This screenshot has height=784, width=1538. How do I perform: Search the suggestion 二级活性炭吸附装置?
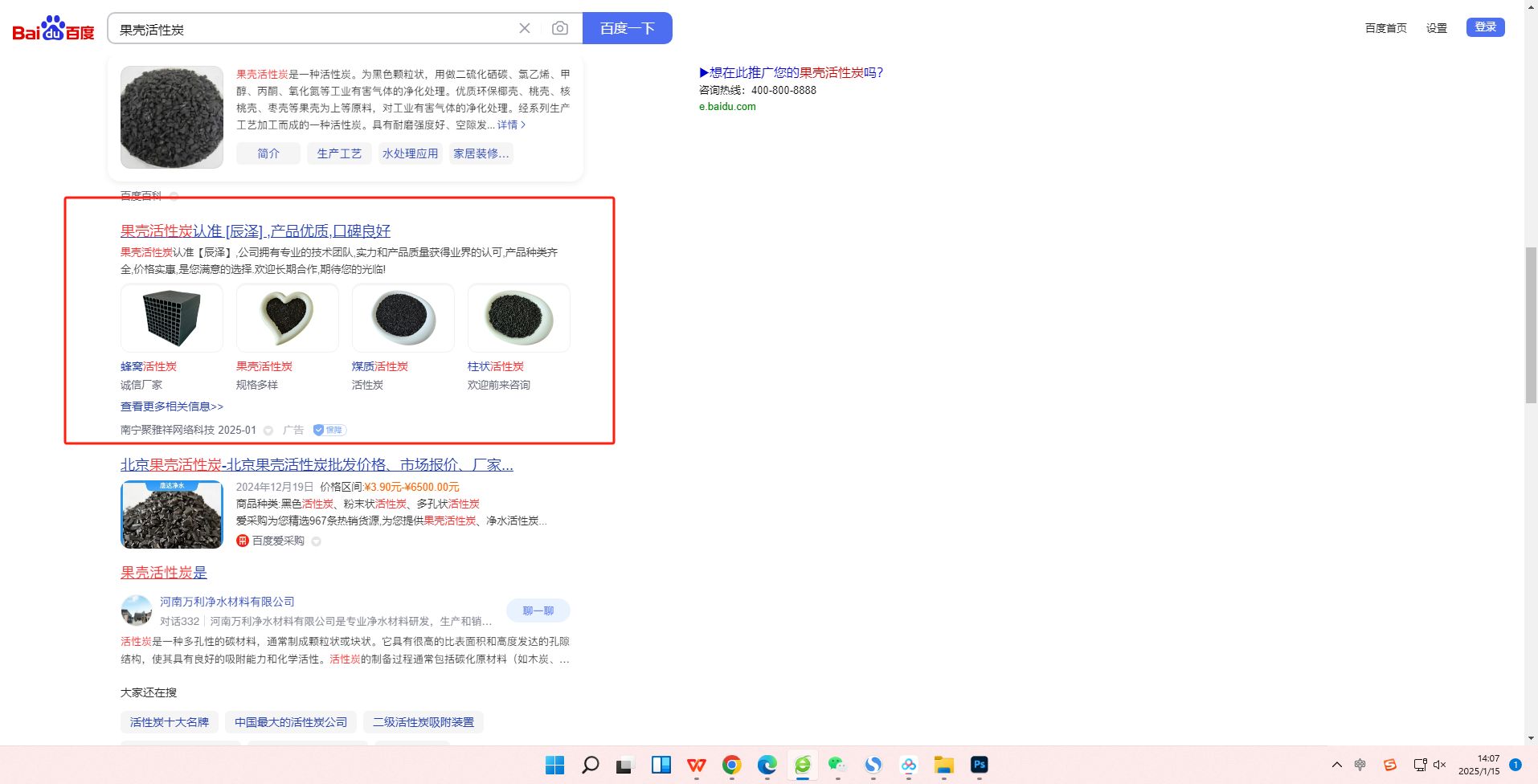point(423,722)
